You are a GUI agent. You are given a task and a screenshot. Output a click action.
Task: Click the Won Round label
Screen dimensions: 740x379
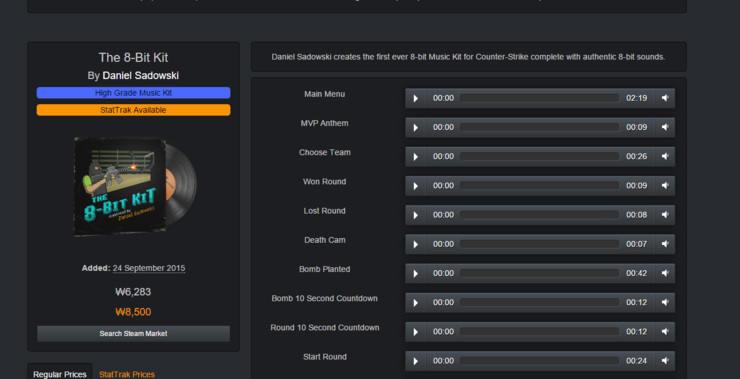pyautogui.click(x=325, y=182)
